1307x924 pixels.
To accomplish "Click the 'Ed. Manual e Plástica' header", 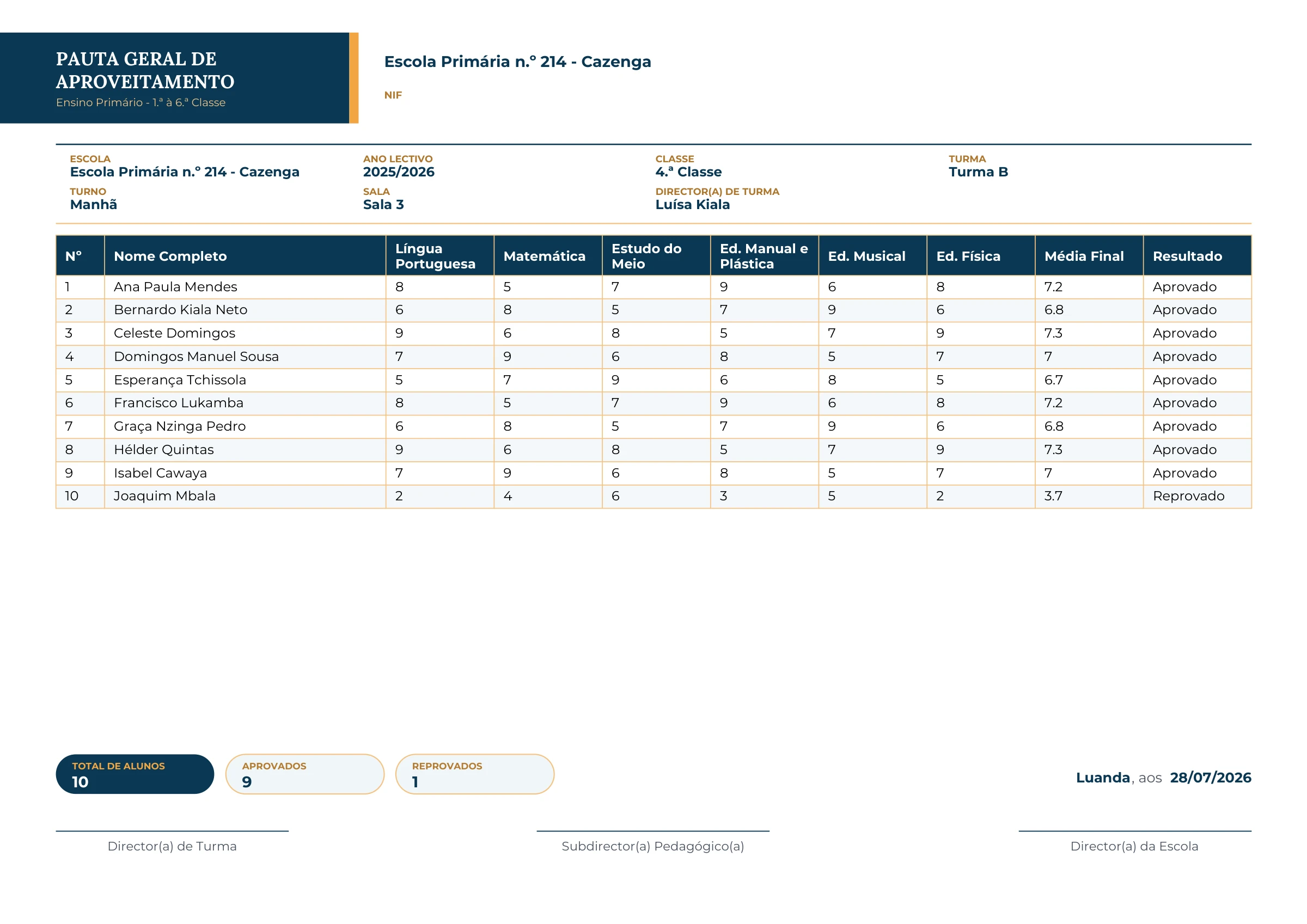I will [x=764, y=256].
